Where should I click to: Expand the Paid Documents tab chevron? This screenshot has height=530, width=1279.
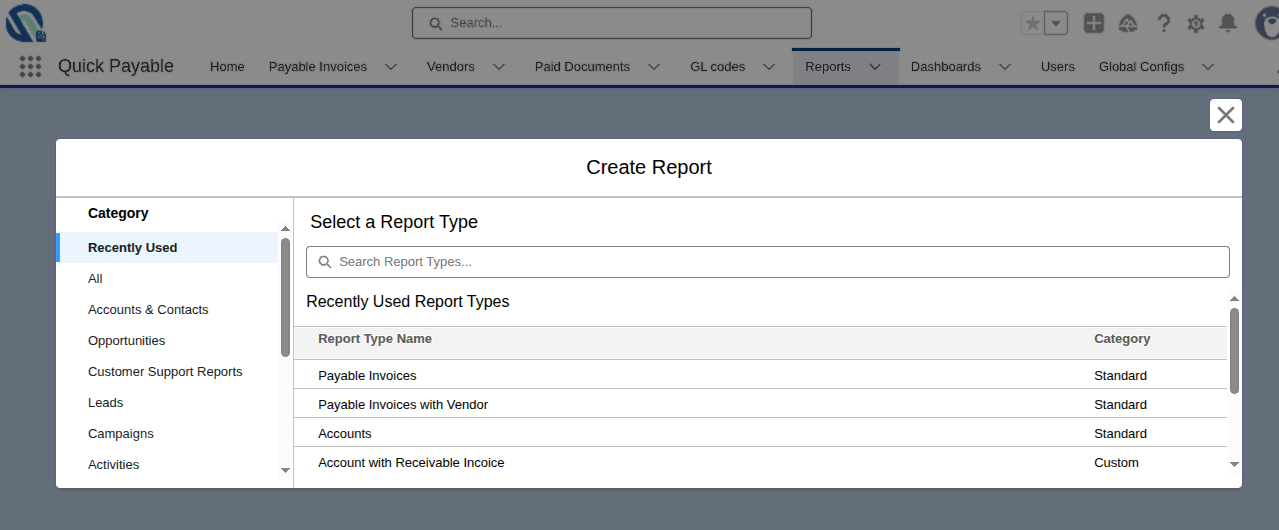point(654,67)
